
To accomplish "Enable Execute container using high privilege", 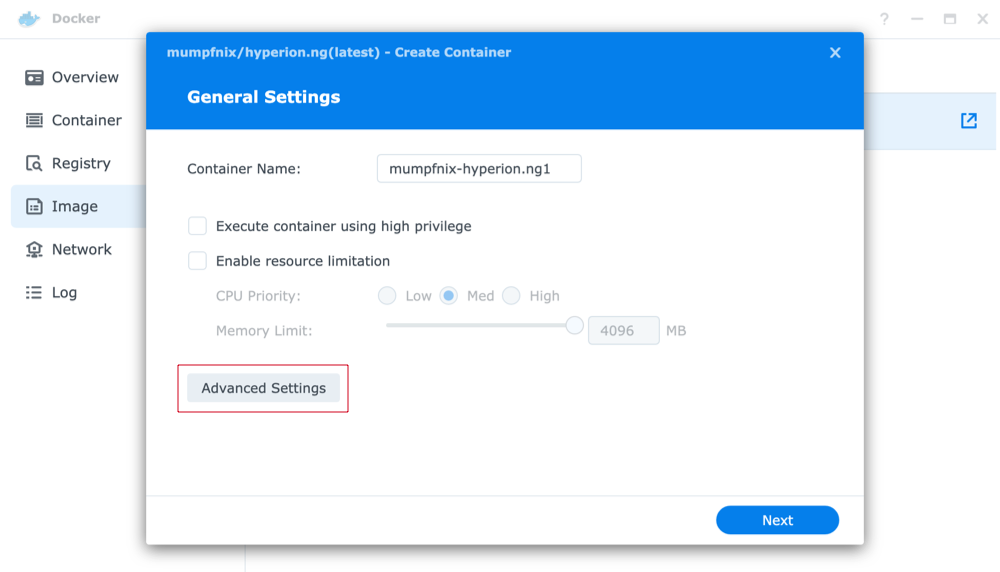I will [x=197, y=226].
